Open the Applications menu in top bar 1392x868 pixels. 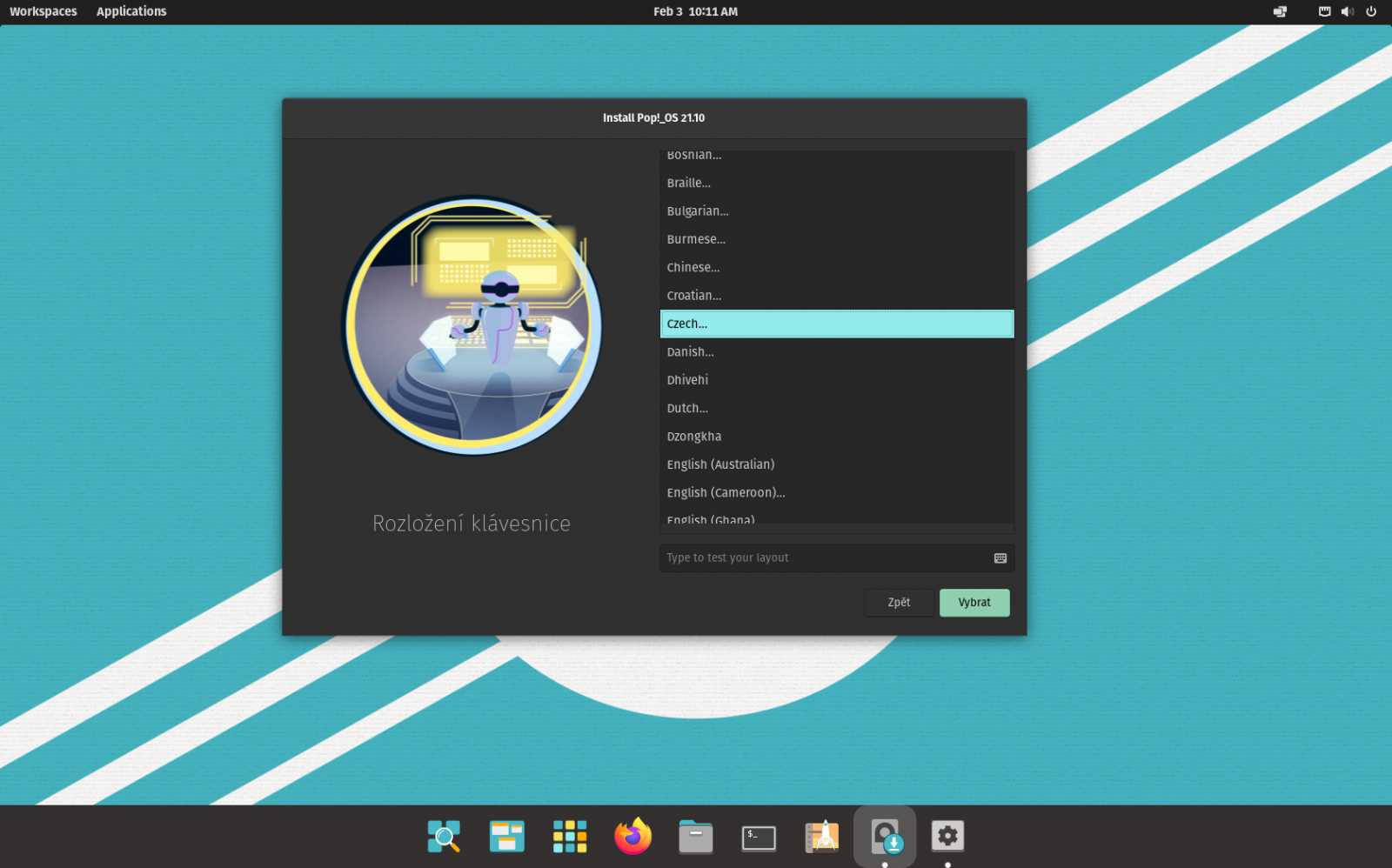point(131,11)
